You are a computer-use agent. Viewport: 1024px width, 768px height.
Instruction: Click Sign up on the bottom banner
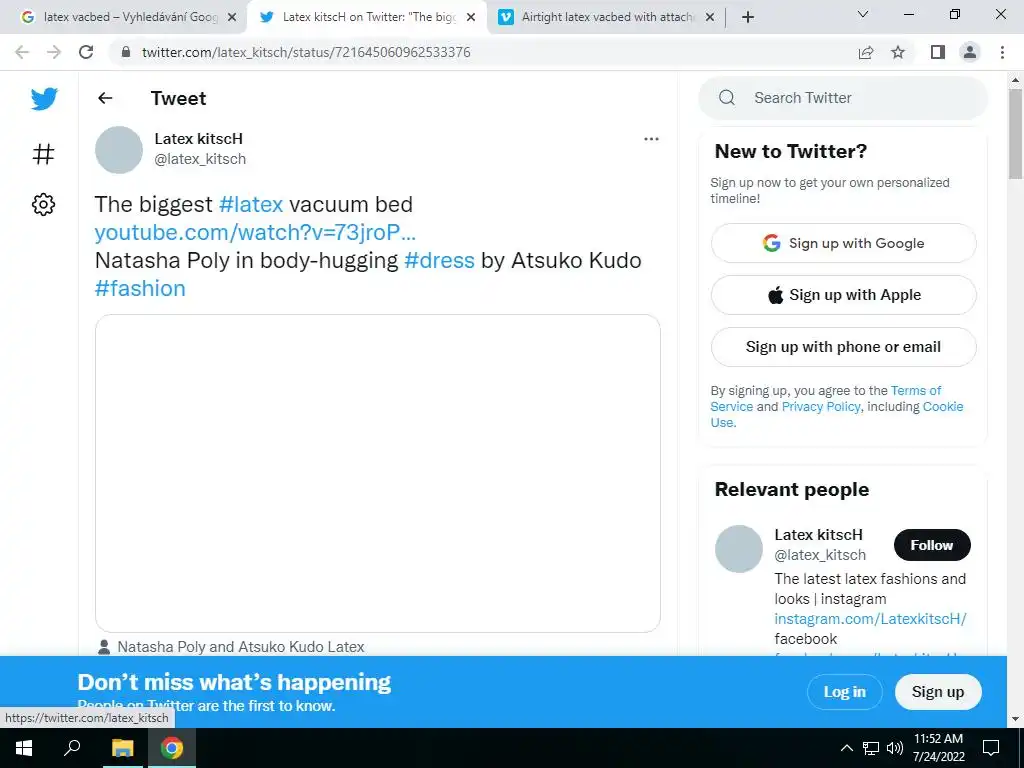[x=938, y=692]
